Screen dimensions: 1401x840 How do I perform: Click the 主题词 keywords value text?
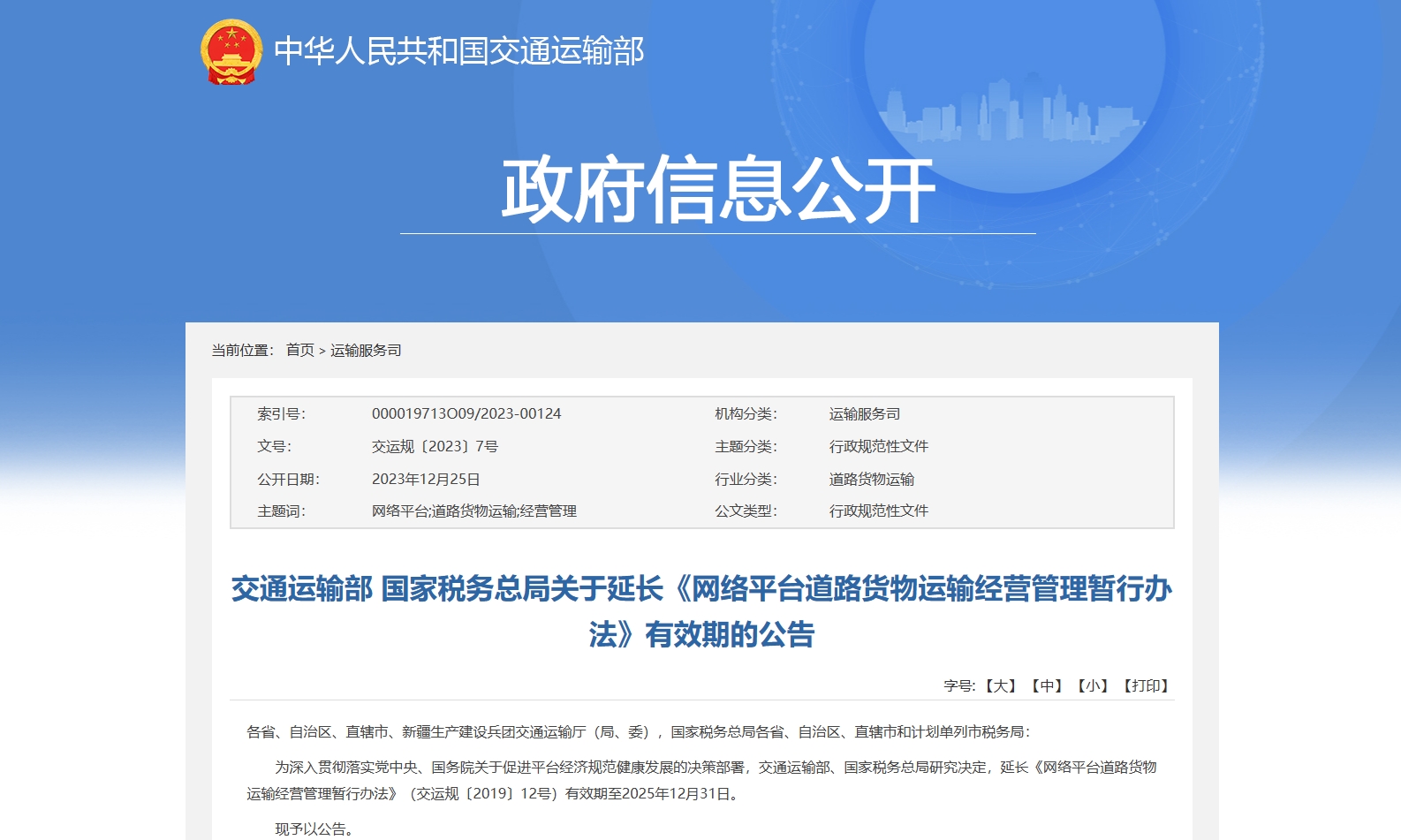[473, 511]
